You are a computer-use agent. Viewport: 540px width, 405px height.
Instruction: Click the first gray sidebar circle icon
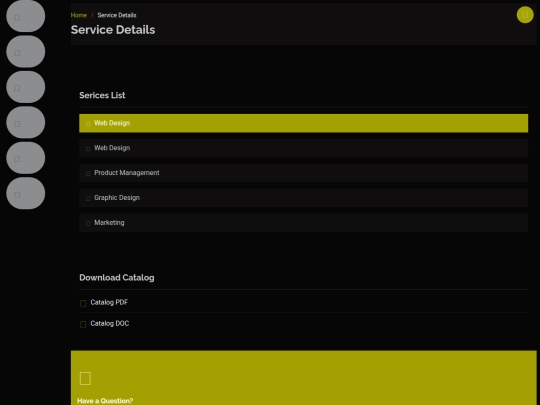point(25,16)
